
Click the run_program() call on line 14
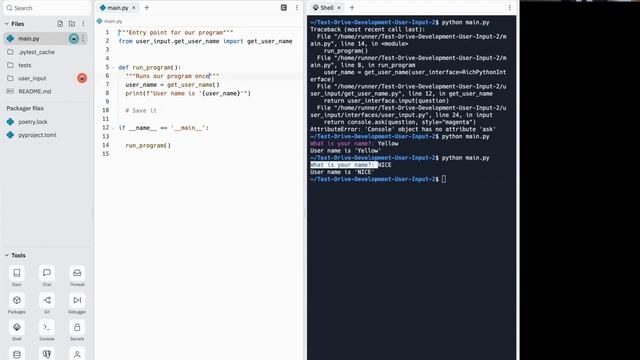pyautogui.click(x=148, y=145)
